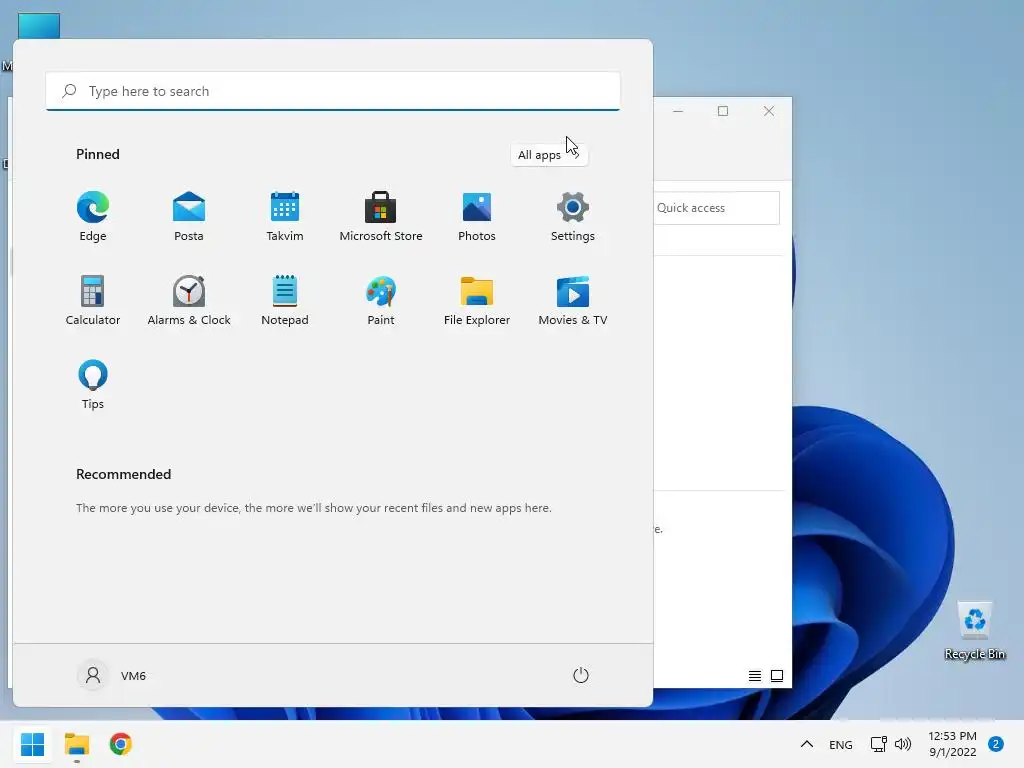This screenshot has height=768, width=1024.
Task: Click the ENG language indicator
Action: 840,744
